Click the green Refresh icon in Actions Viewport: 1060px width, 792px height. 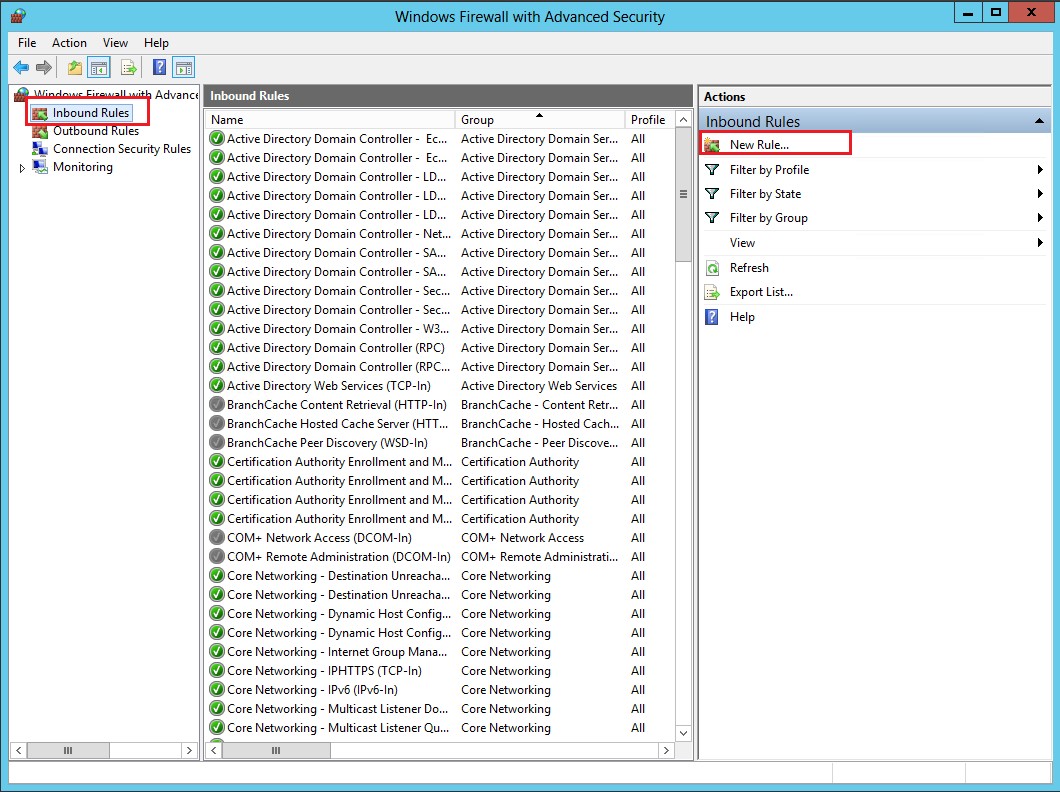[x=712, y=268]
